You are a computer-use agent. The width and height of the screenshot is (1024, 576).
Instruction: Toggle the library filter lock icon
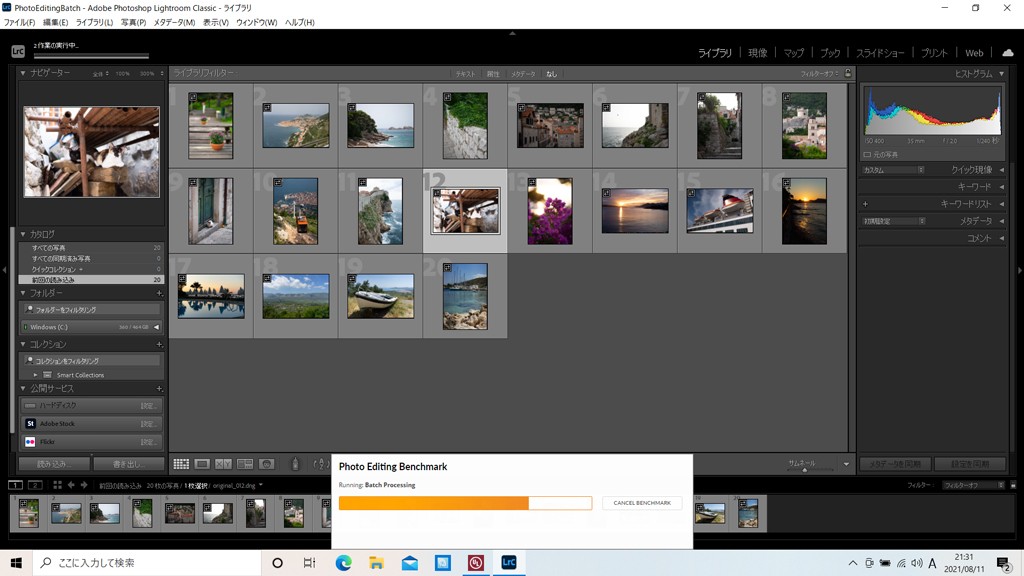[848, 73]
